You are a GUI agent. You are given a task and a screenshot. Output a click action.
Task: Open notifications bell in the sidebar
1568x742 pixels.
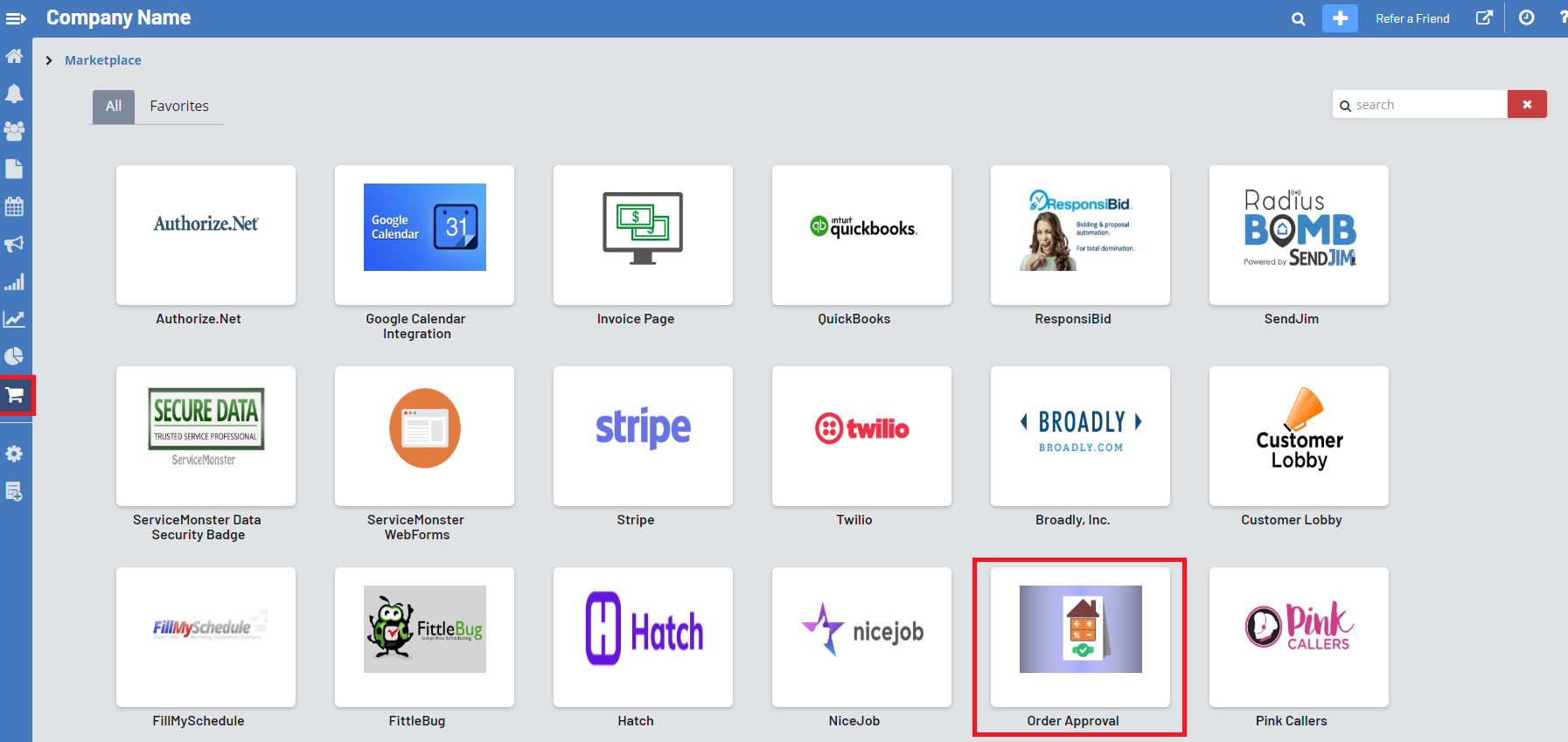coord(14,94)
